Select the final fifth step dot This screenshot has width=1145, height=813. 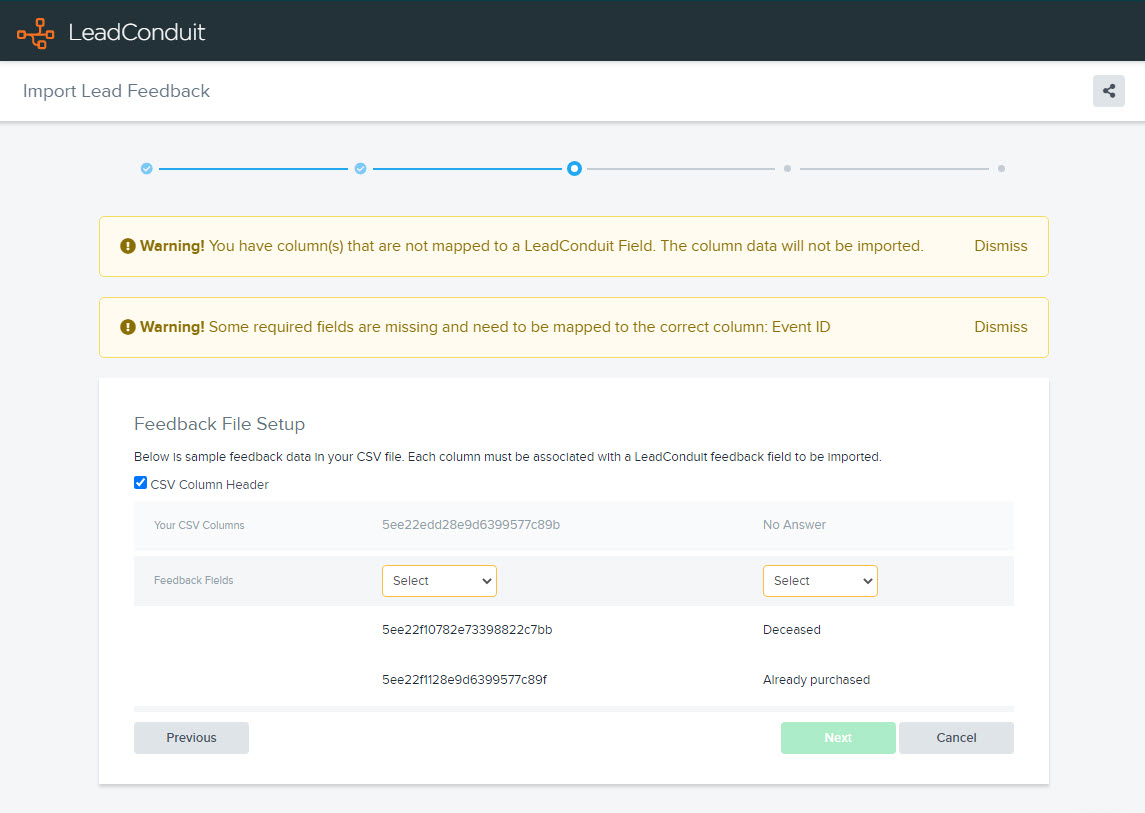tap(1001, 169)
